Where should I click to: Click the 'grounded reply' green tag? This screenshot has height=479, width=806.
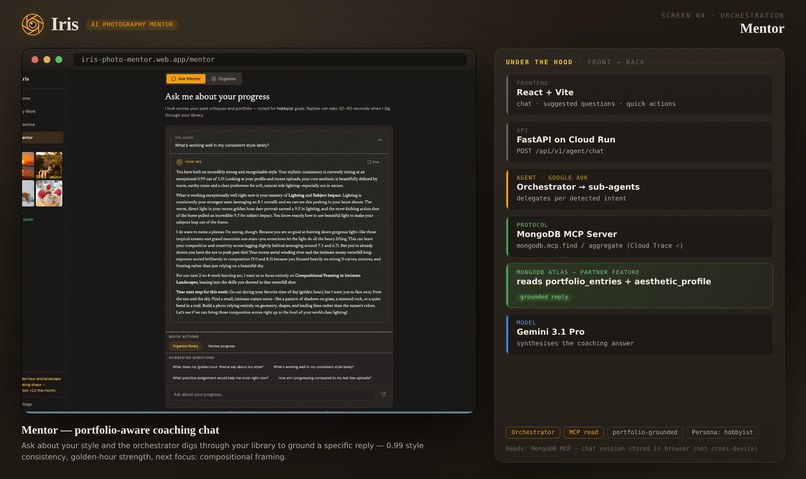point(544,297)
